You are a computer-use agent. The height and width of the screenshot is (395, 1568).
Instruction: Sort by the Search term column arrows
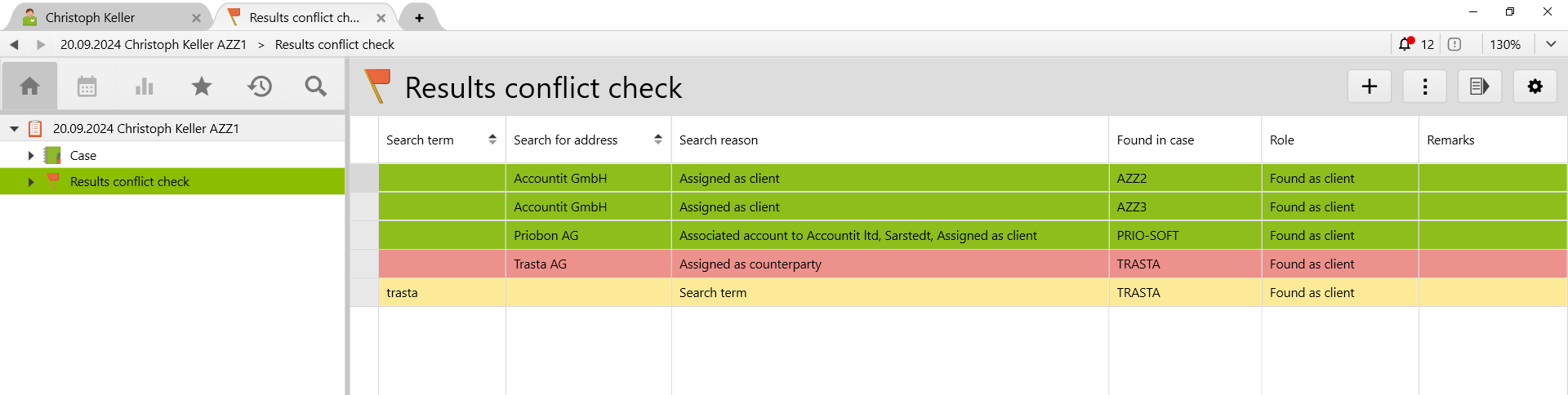pos(492,140)
